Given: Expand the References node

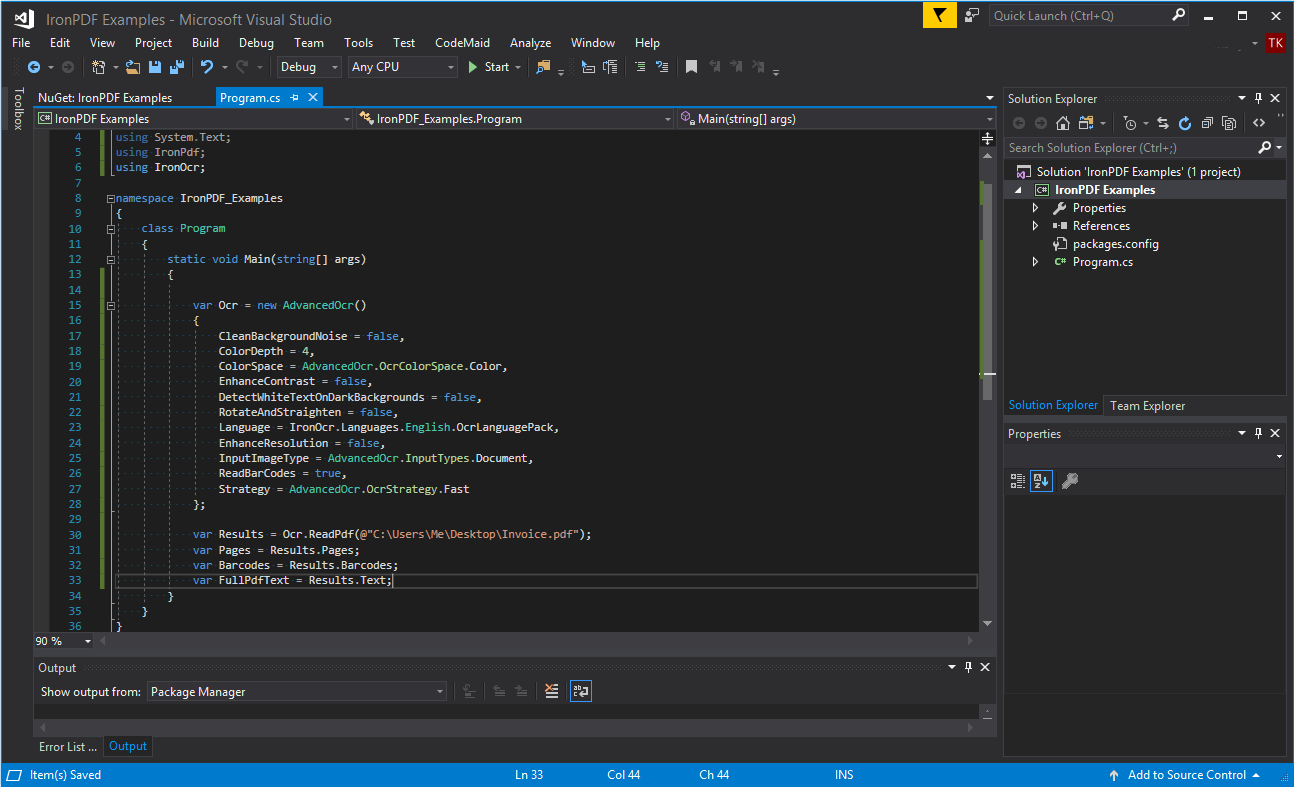Looking at the screenshot, I should pyautogui.click(x=1035, y=226).
